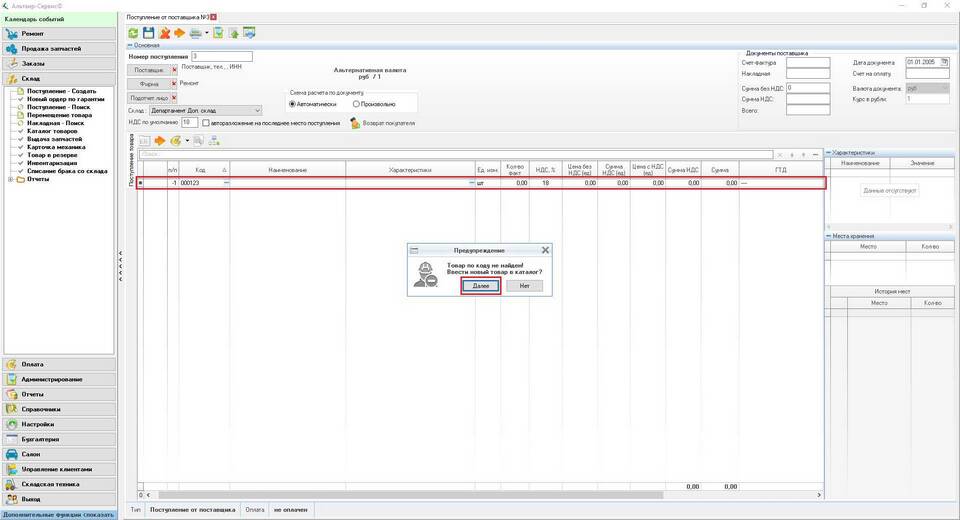Select the Автоматически radio button
The image size is (960, 520).
pos(293,104)
